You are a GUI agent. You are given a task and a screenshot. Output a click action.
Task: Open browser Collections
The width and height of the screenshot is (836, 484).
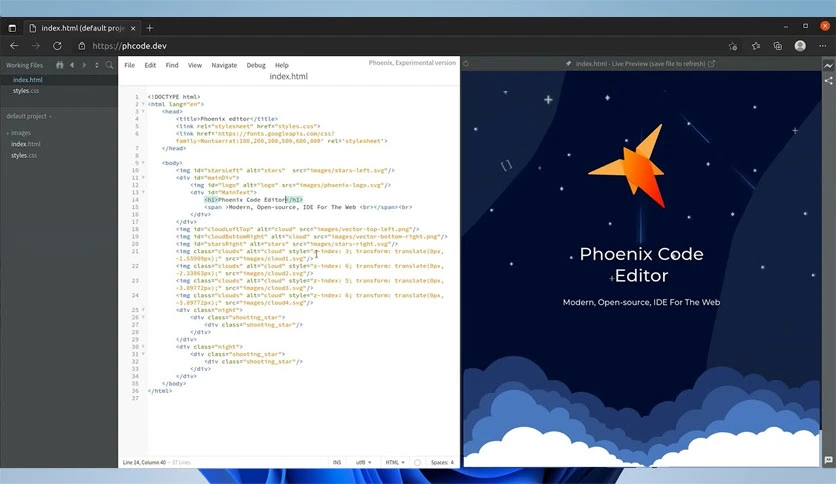778,46
